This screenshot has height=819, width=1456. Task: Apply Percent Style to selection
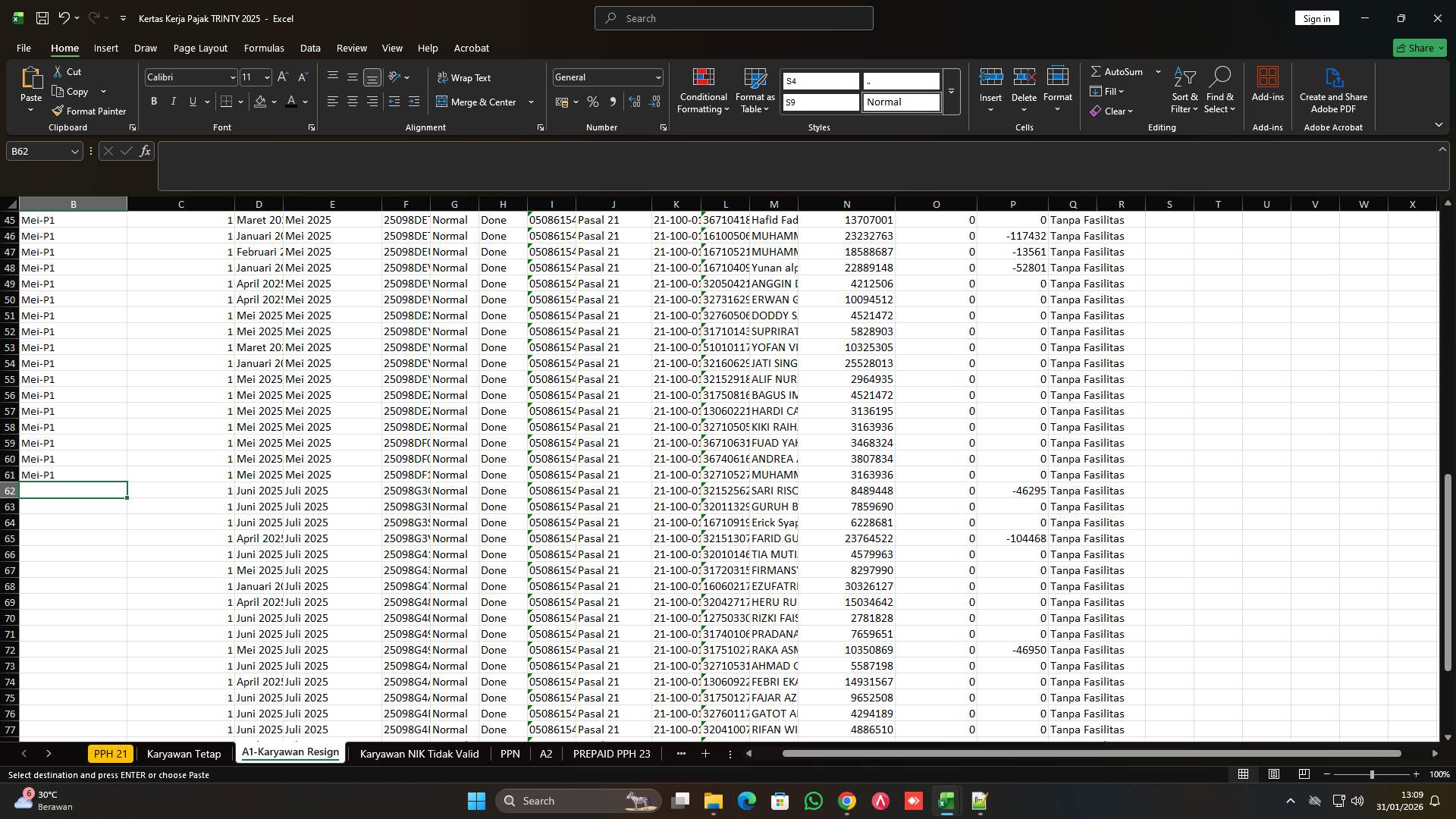[593, 102]
